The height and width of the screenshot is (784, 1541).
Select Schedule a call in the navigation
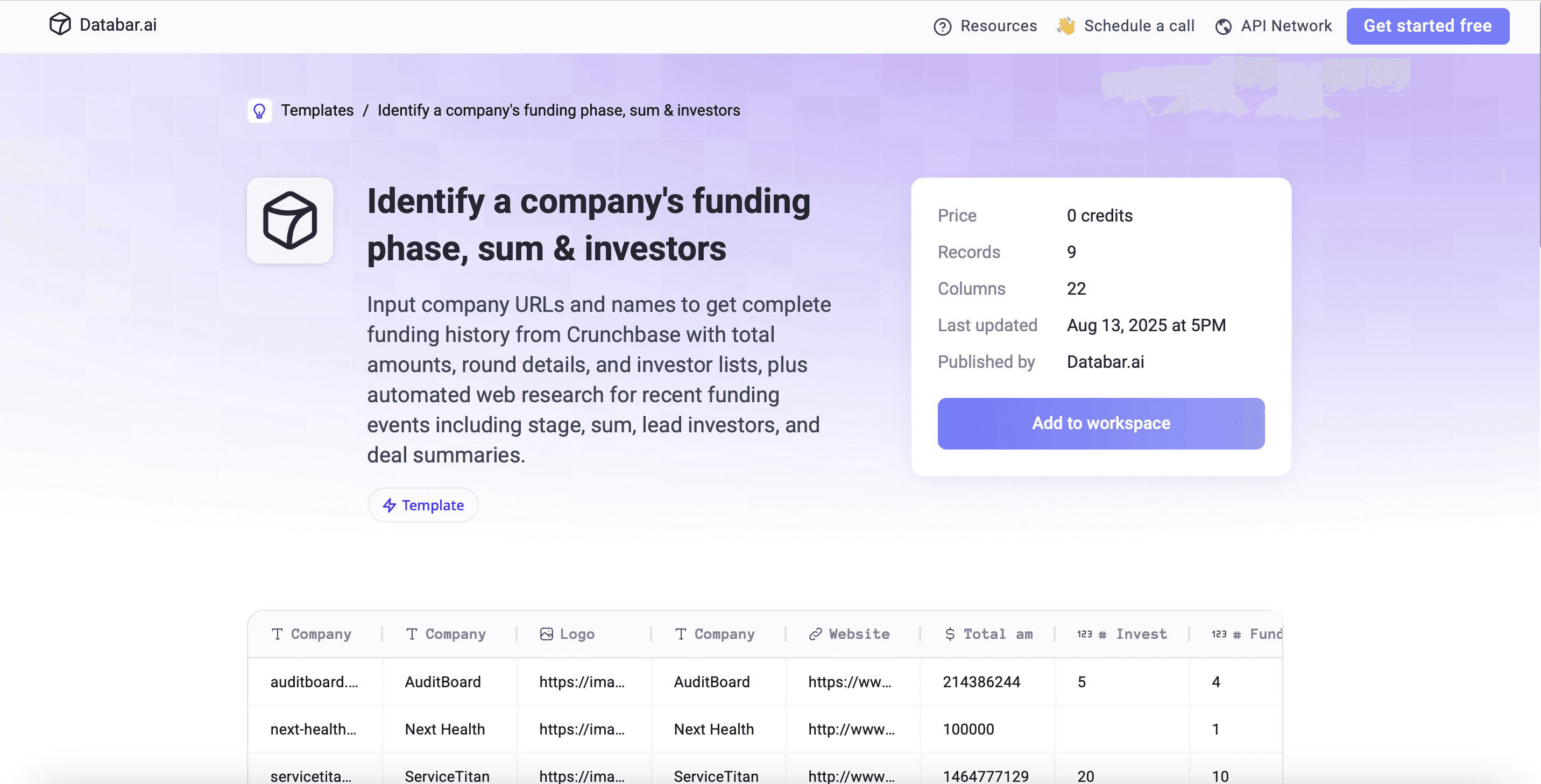coord(1140,26)
